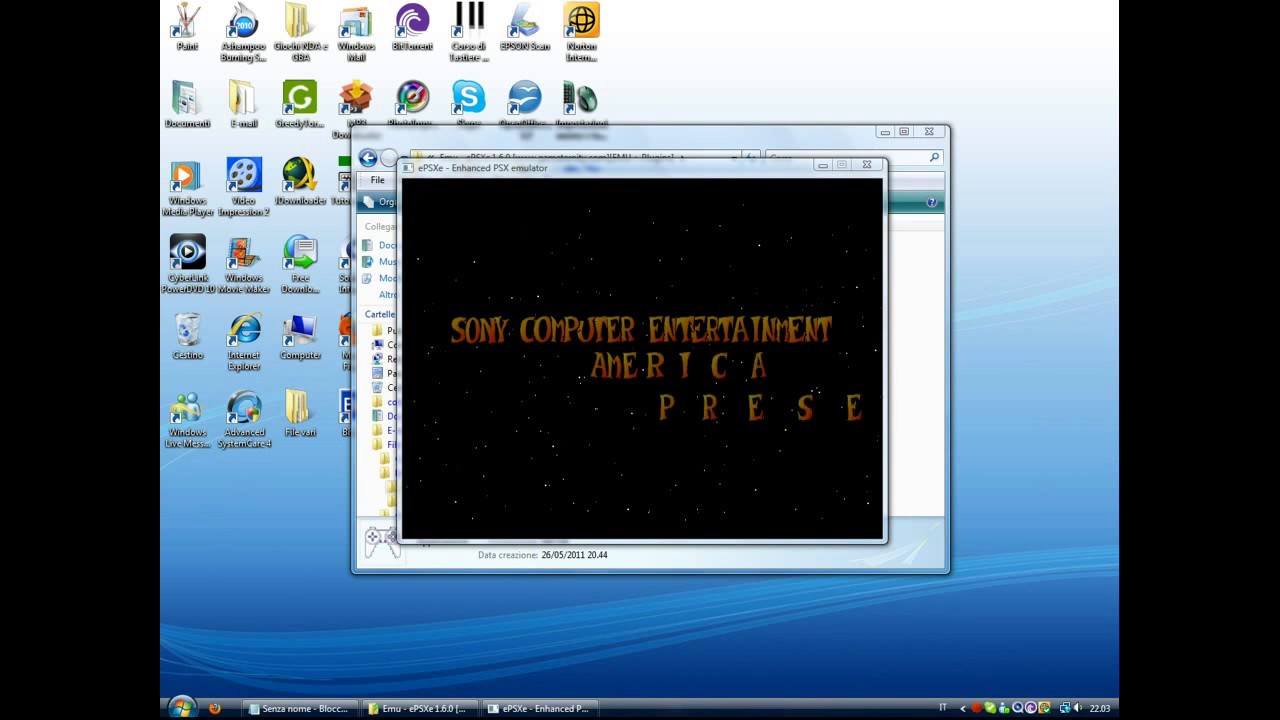Click Explorer window back arrow button
The width and height of the screenshot is (1280, 720).
coord(368,158)
